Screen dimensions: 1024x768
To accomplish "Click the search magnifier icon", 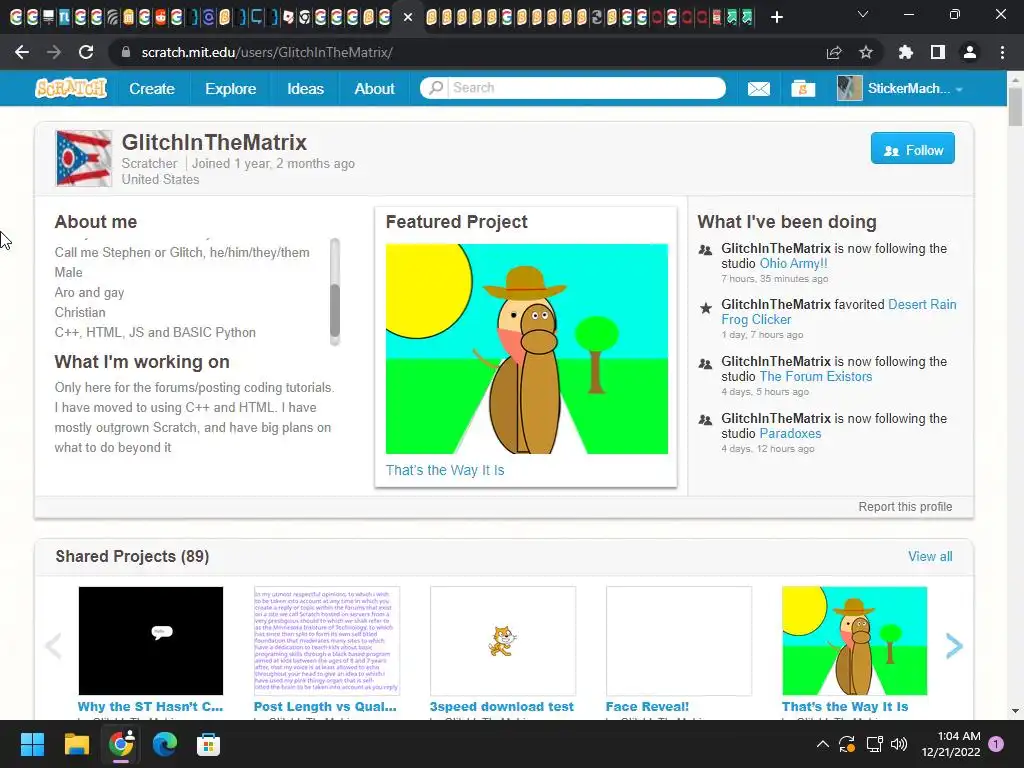I will click(436, 88).
